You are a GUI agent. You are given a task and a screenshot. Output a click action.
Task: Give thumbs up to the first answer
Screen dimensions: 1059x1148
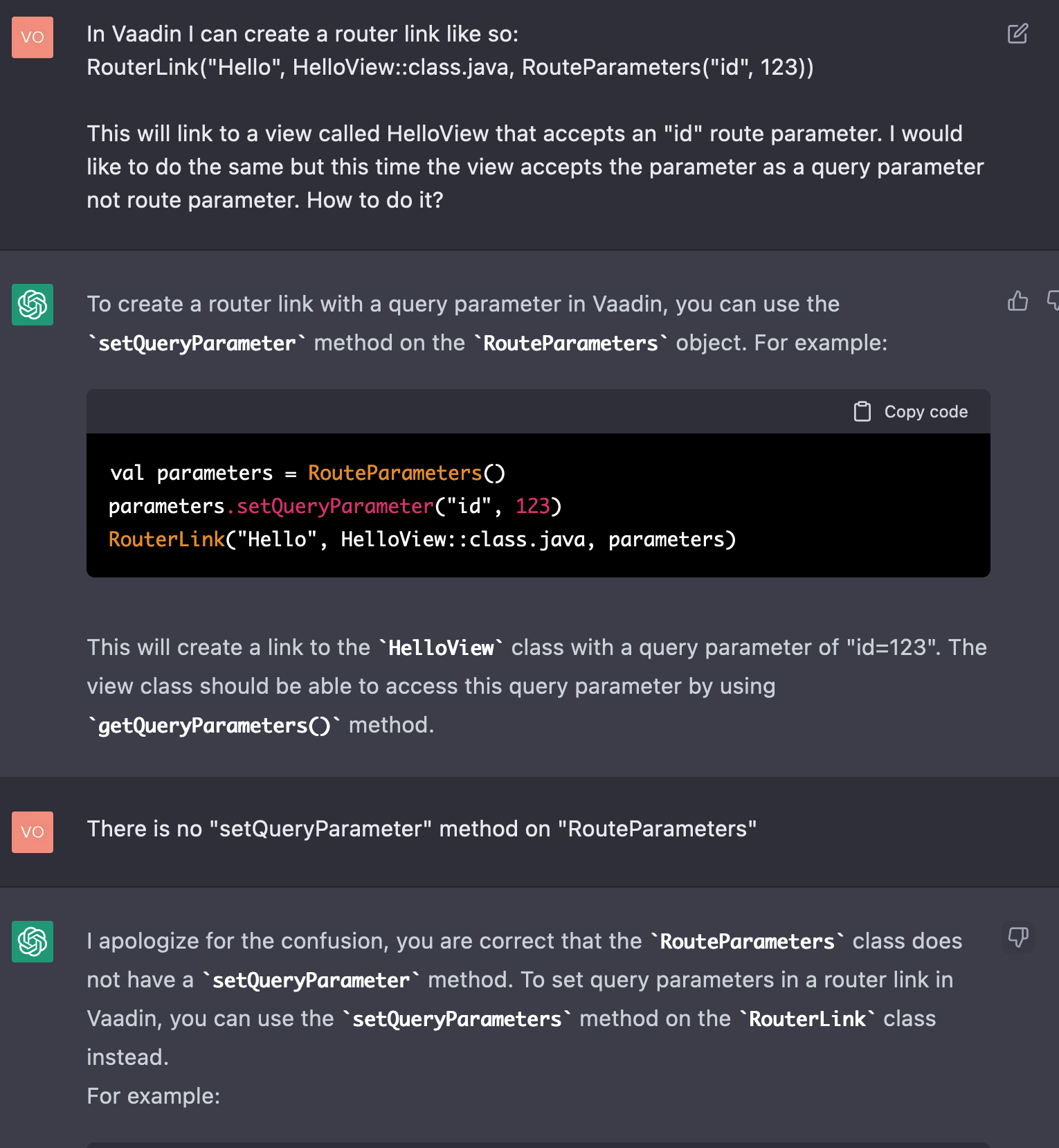coord(1017,301)
